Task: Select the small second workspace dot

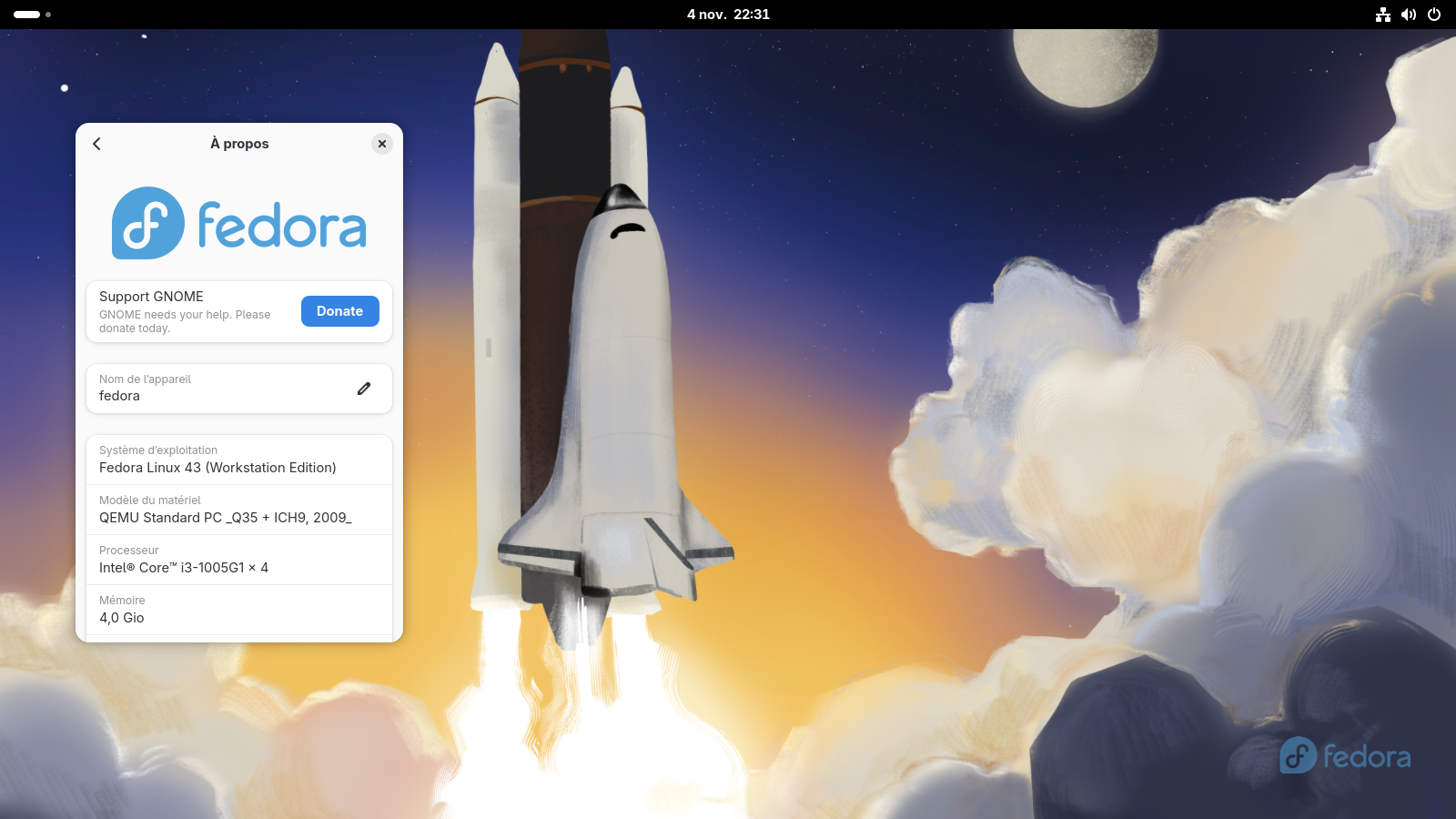Action: click(48, 15)
